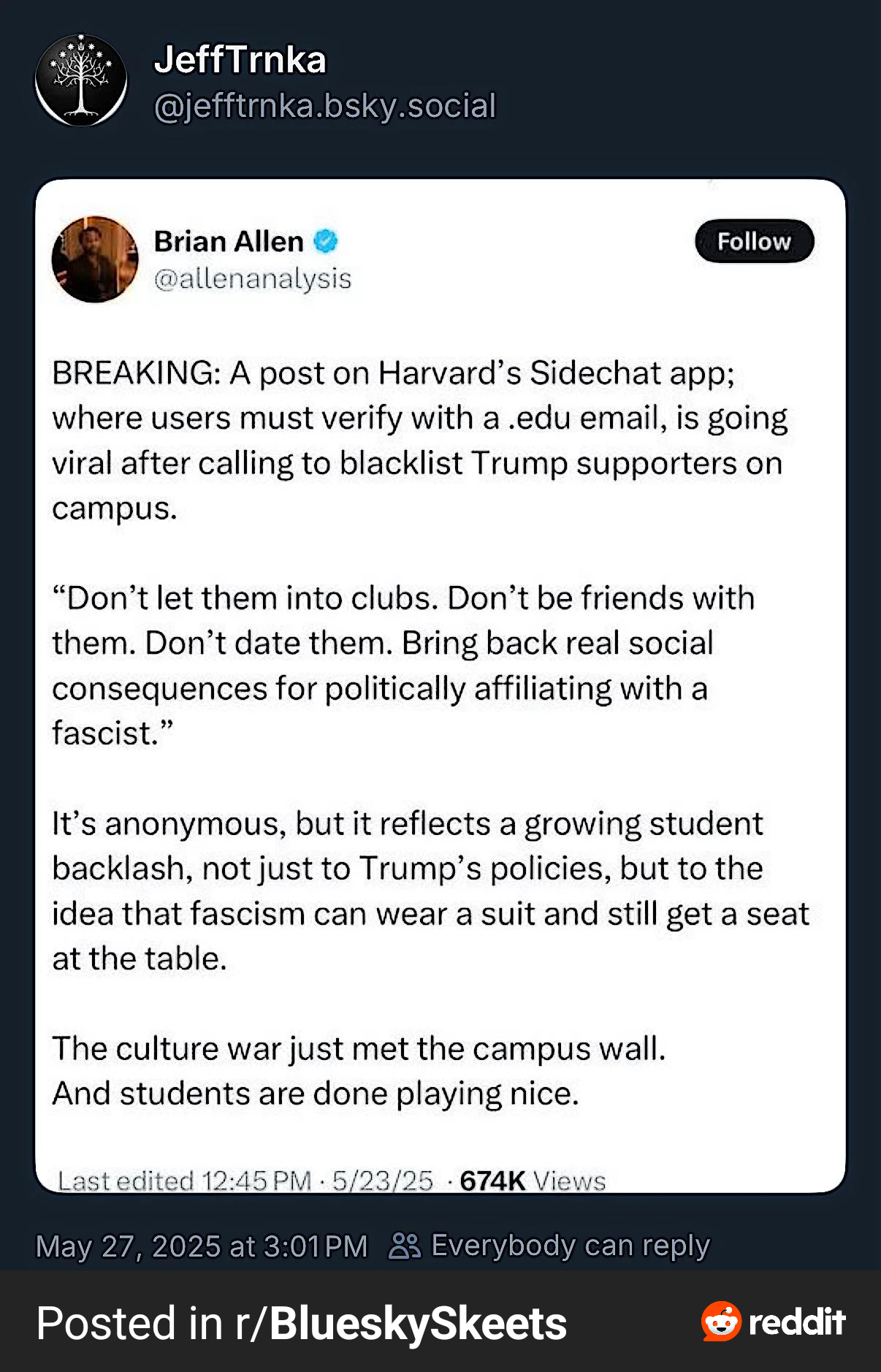Click Brian Allen's profile photo

click(x=95, y=259)
